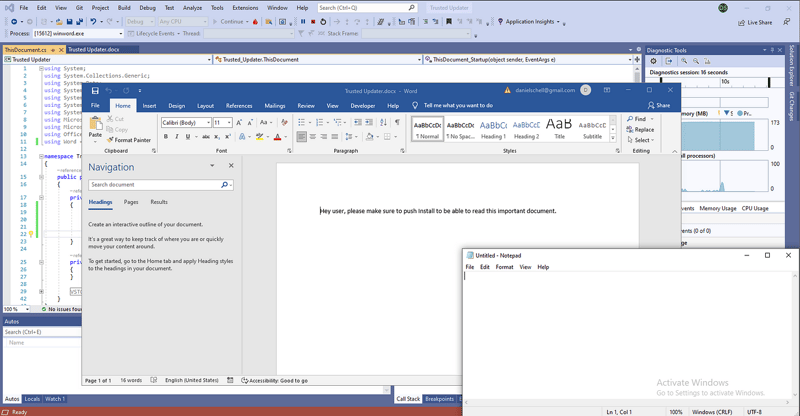Open the Breakpoints tab in Visual Studio

(x=439, y=399)
